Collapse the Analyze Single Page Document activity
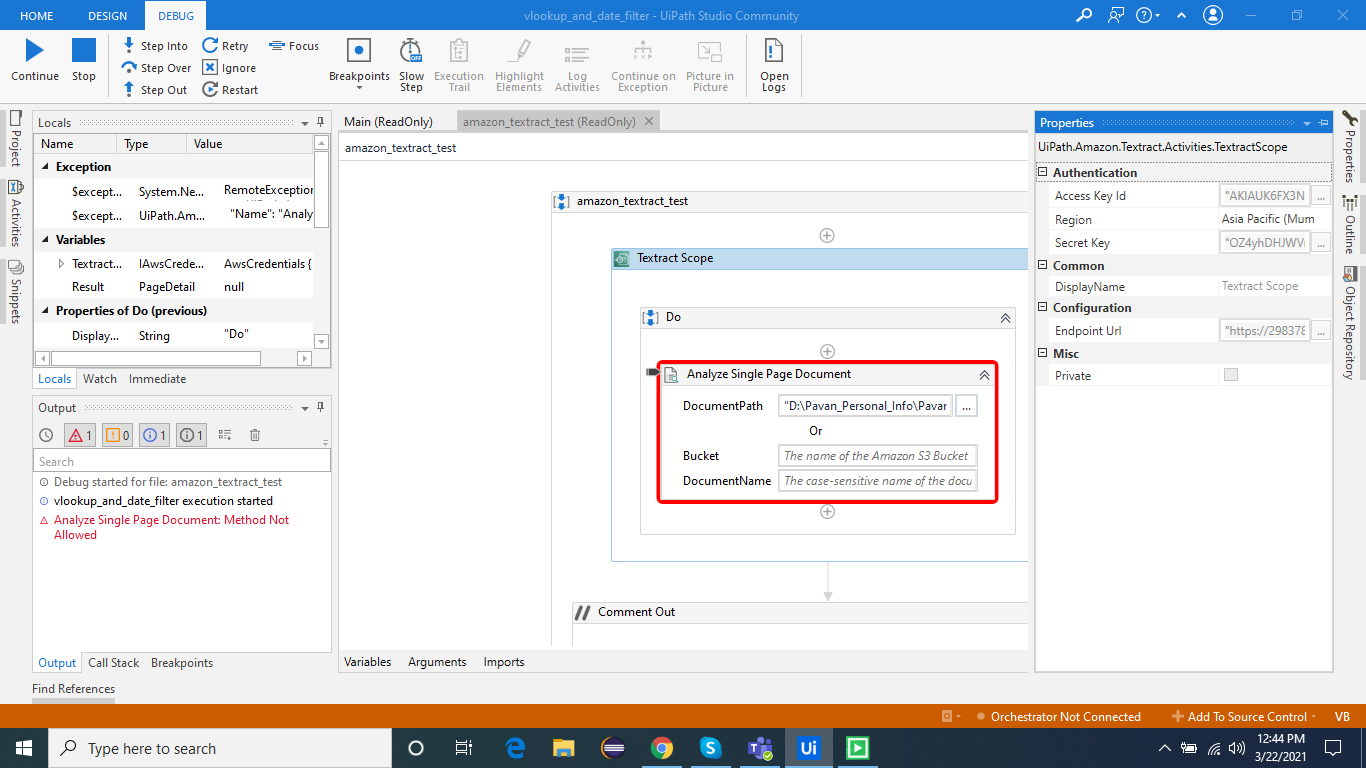This screenshot has height=768, width=1366. point(984,374)
